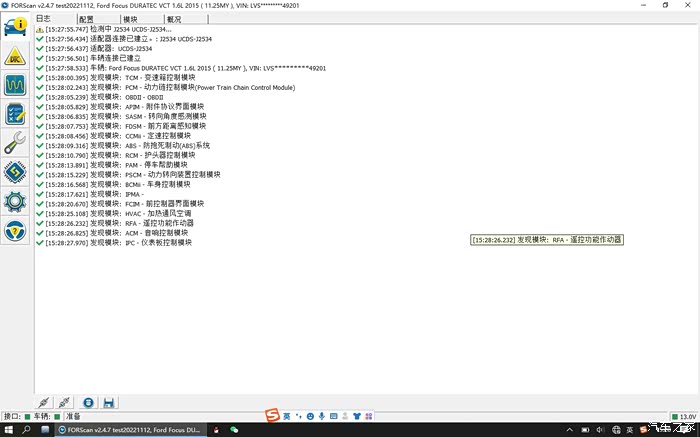Click the save log floppy disk button
This screenshot has width=700, height=437.
108,402
